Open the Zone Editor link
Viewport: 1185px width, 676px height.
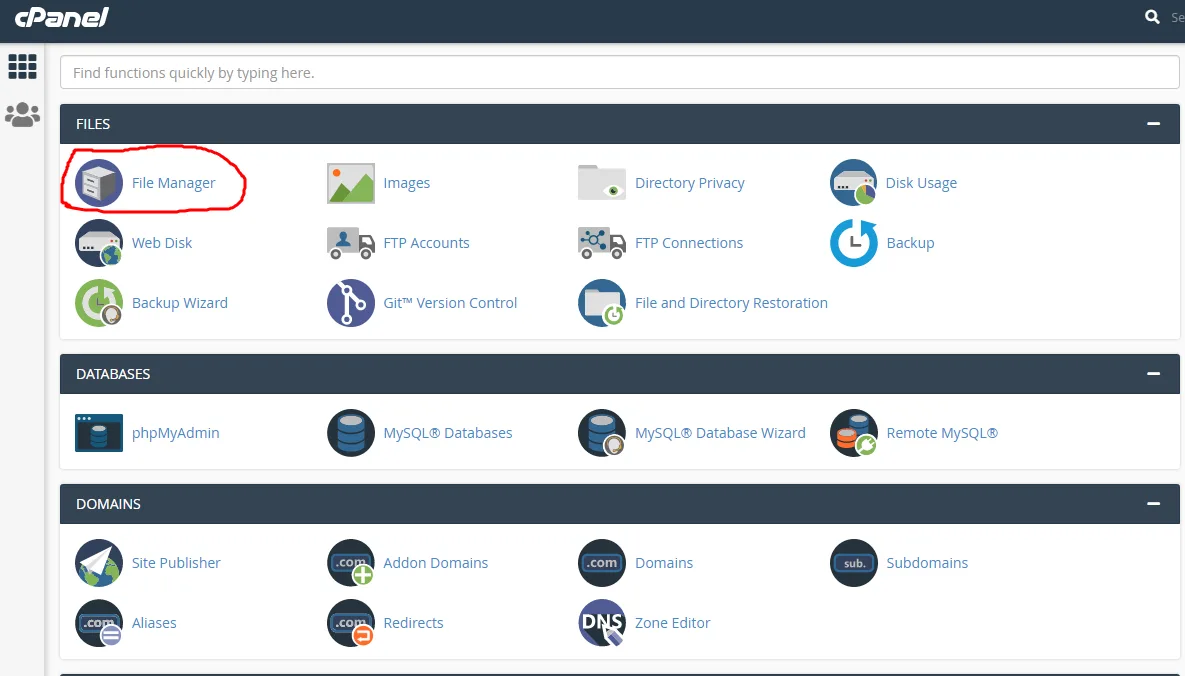[672, 622]
